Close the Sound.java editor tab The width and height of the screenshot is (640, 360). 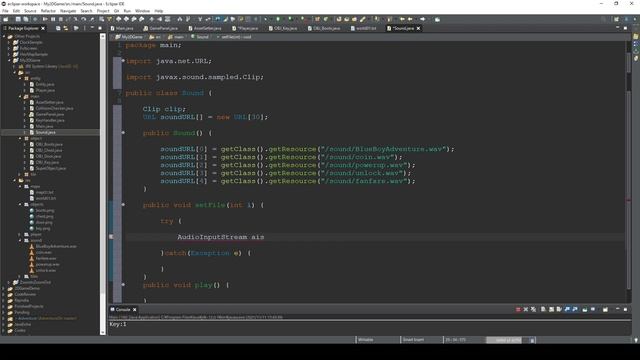pos(418,28)
